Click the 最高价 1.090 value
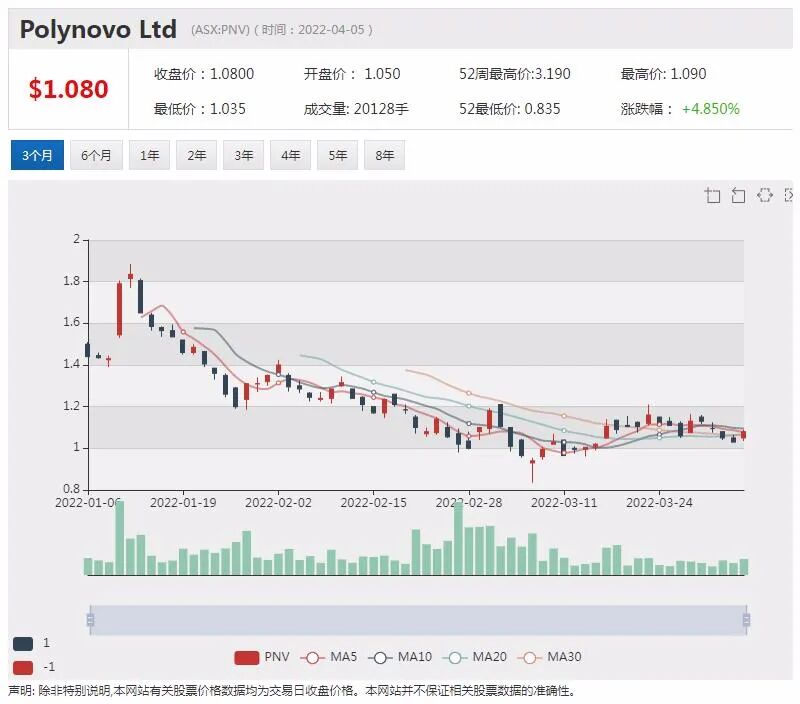Screen dimensions: 800x704 [x=663, y=74]
